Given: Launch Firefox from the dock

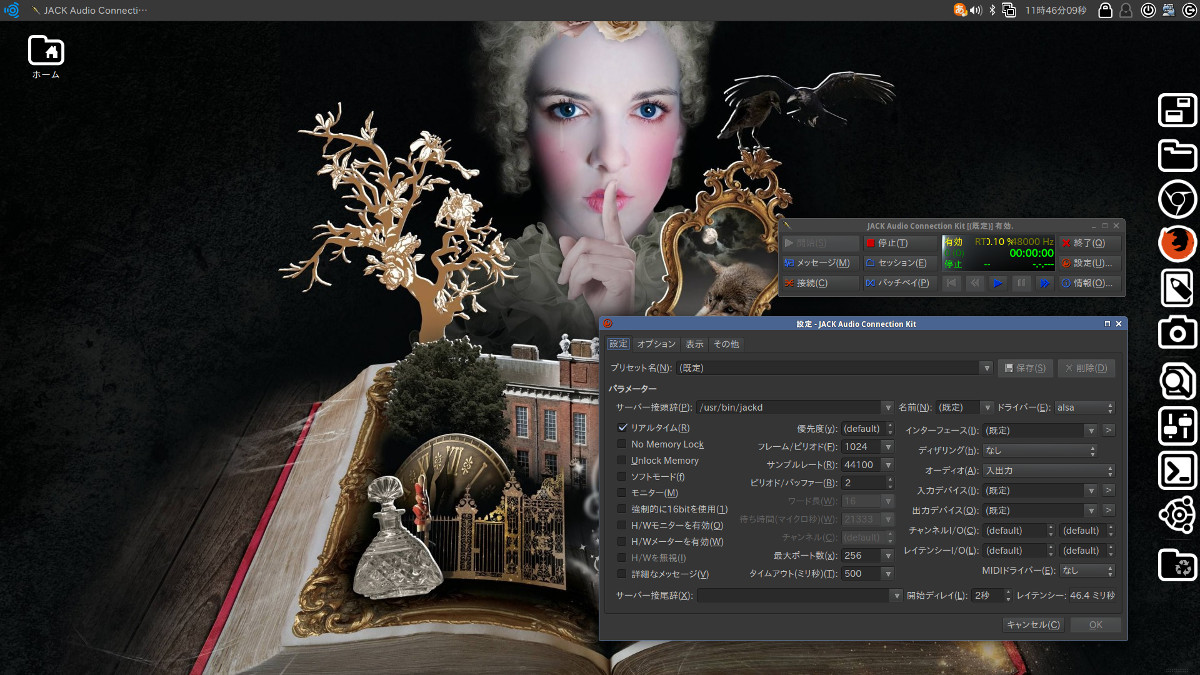Looking at the screenshot, I should [1178, 243].
